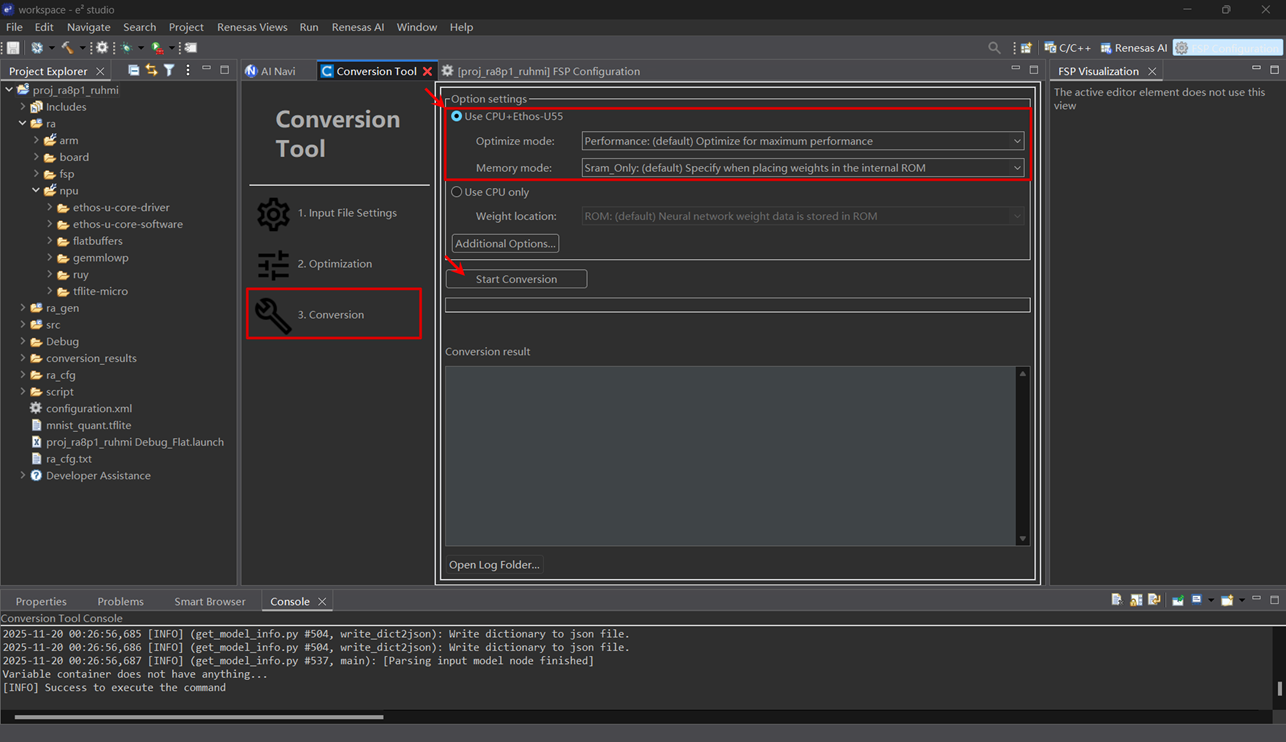1286x742 pixels.
Task: Click the Conversion result vertical scrollbar
Action: 1022,456
